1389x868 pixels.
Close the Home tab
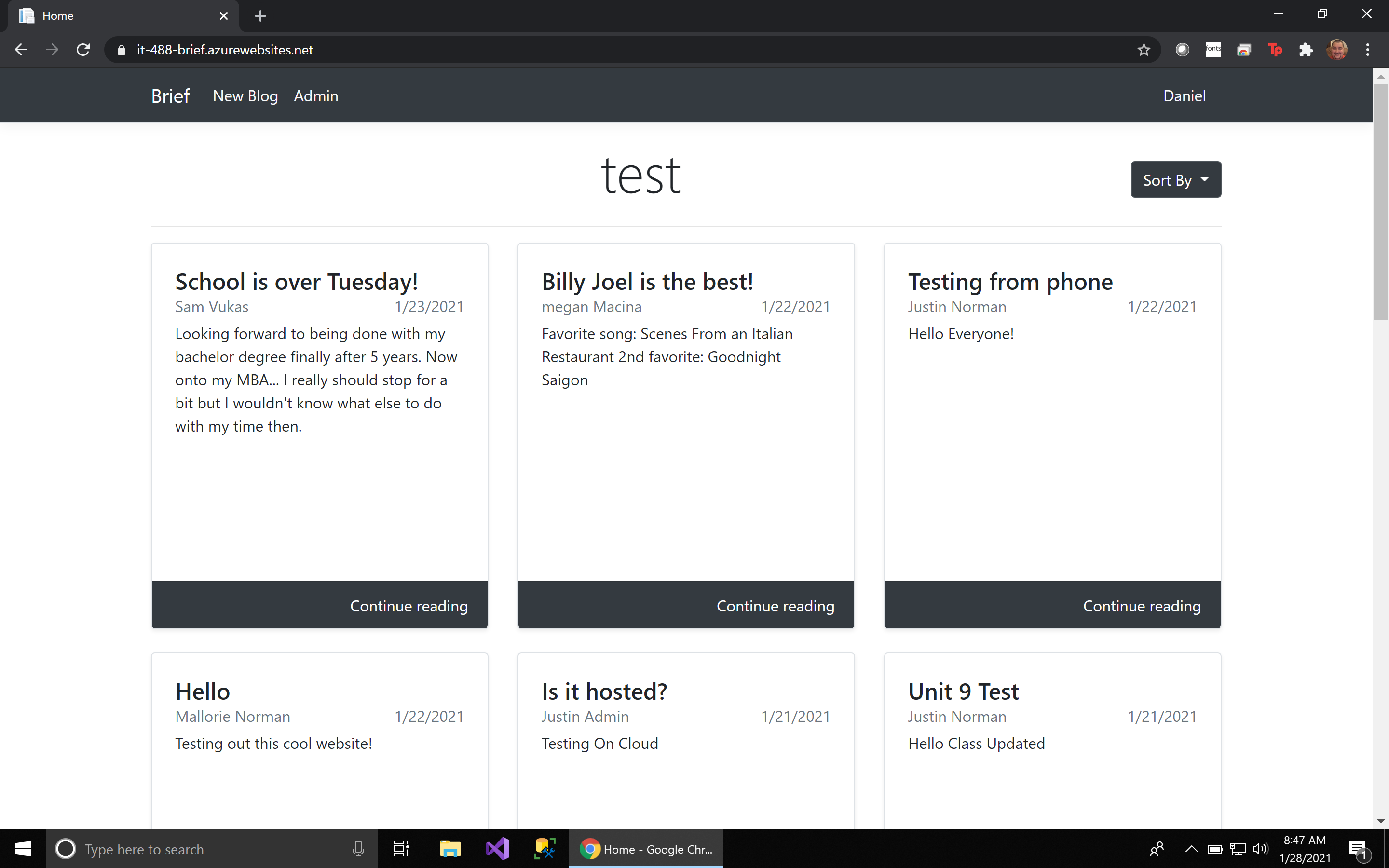224,16
